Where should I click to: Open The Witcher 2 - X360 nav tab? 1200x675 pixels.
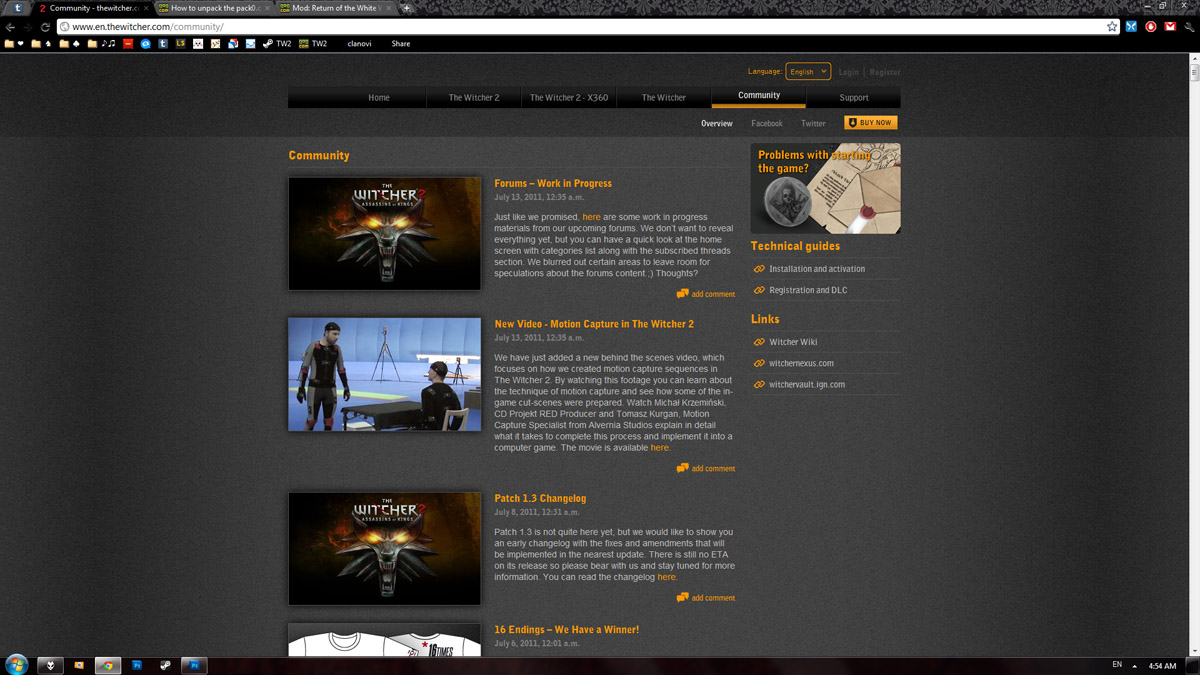pyautogui.click(x=569, y=97)
